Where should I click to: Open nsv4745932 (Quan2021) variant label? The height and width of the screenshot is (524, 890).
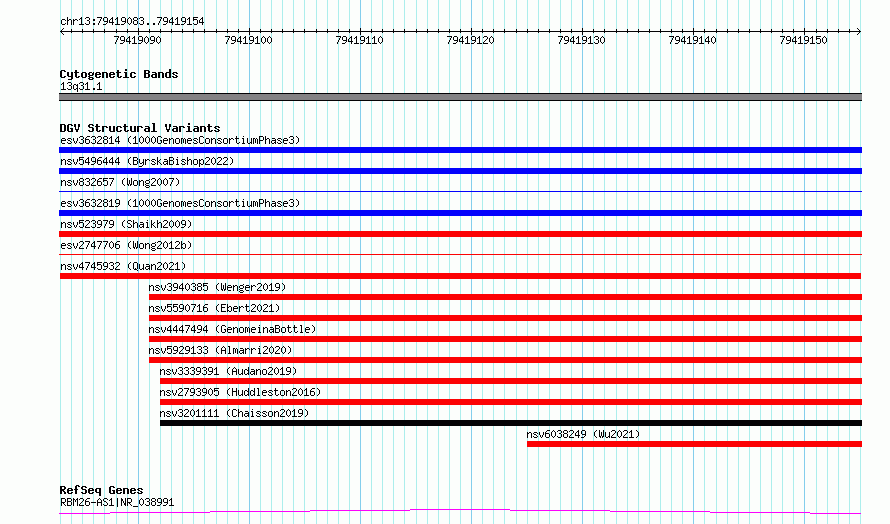click(x=123, y=266)
